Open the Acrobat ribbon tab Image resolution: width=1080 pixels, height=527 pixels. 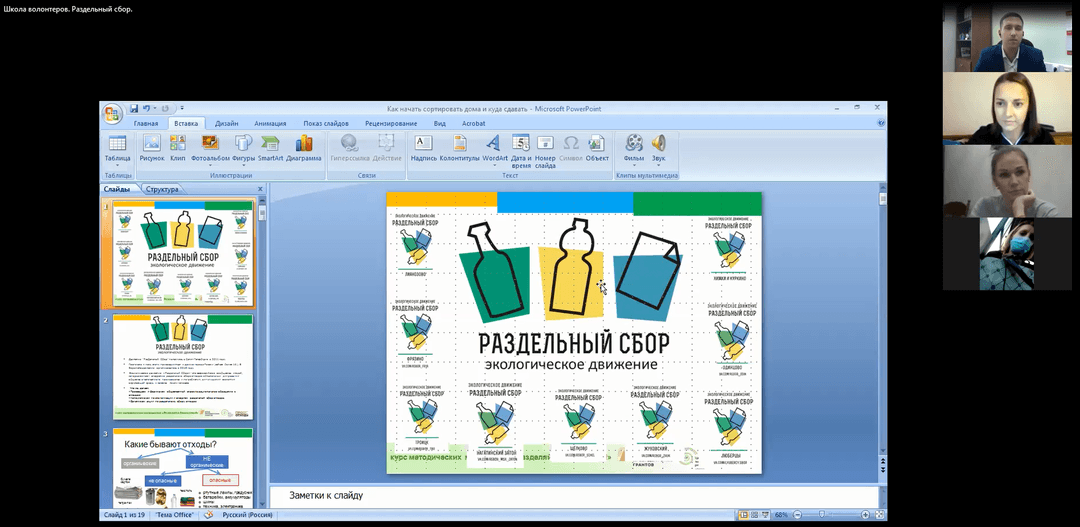point(473,123)
